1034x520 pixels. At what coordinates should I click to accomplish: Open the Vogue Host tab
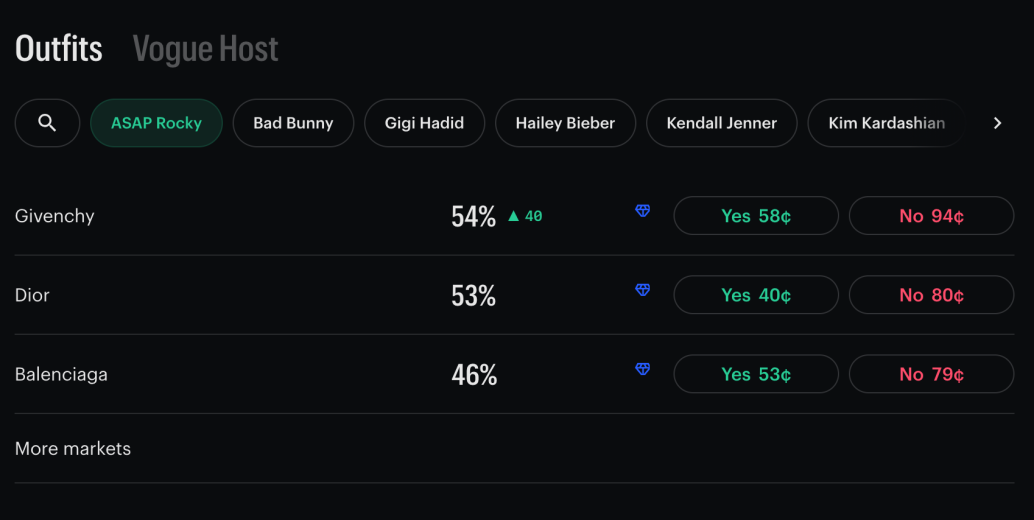[x=205, y=48]
